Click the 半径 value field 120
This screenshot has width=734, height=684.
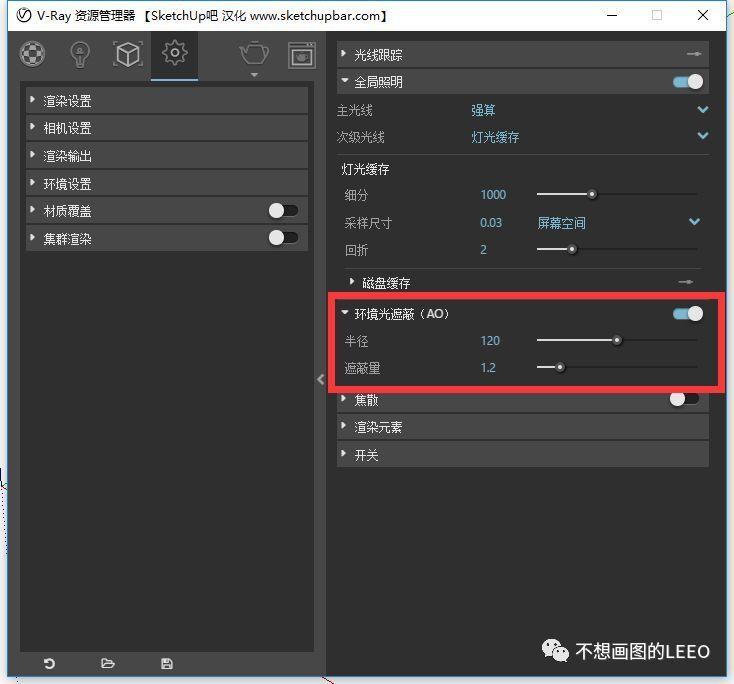pyautogui.click(x=490, y=340)
